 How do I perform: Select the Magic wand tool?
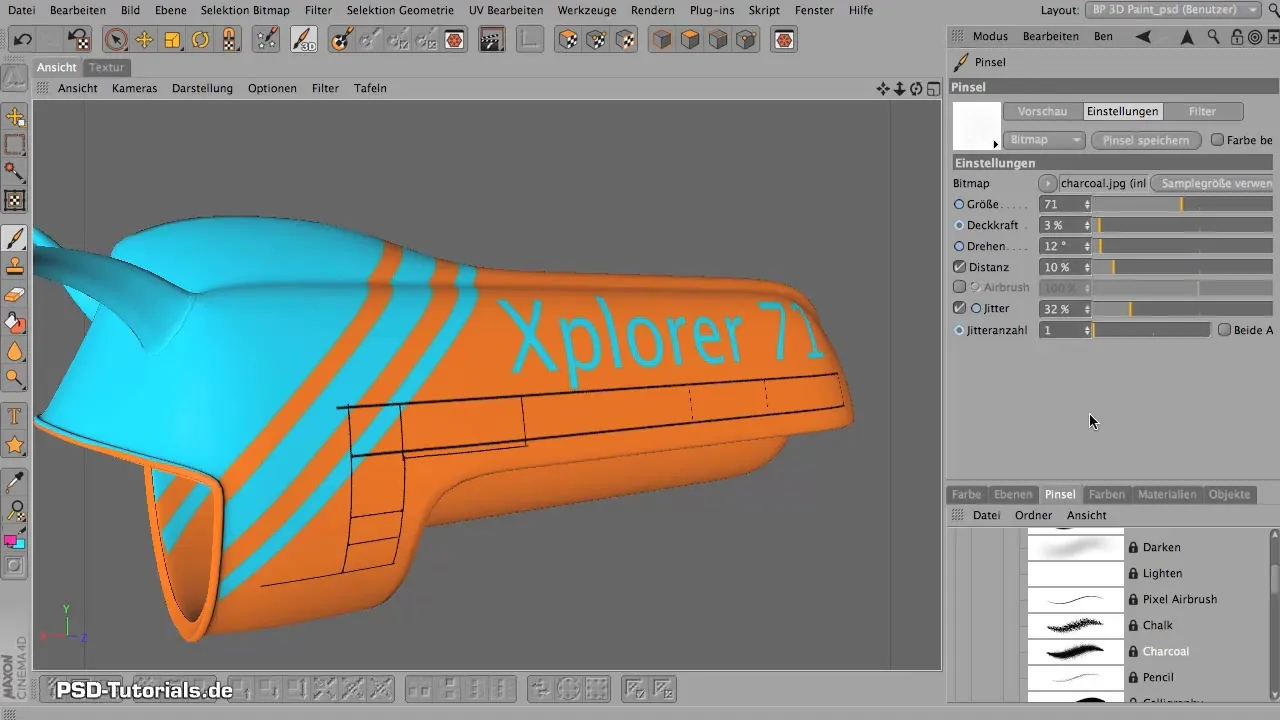pyautogui.click(x=15, y=172)
